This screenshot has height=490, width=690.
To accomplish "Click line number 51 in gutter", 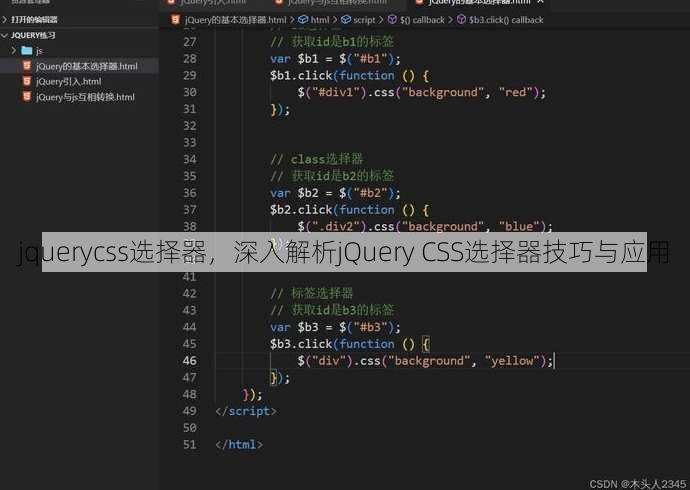I will pyautogui.click(x=190, y=445).
